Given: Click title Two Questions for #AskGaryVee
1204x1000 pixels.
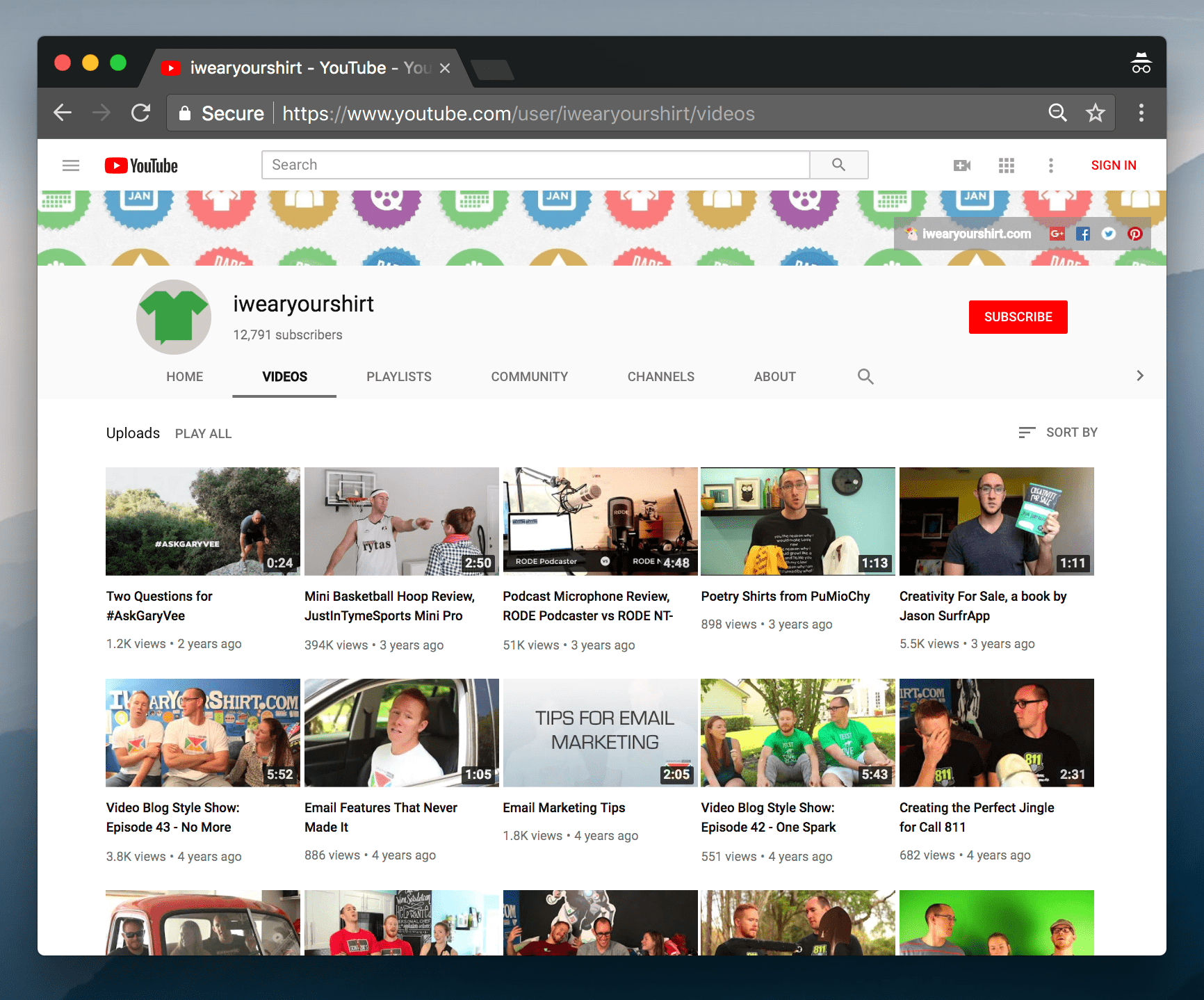Looking at the screenshot, I should tap(159, 606).
